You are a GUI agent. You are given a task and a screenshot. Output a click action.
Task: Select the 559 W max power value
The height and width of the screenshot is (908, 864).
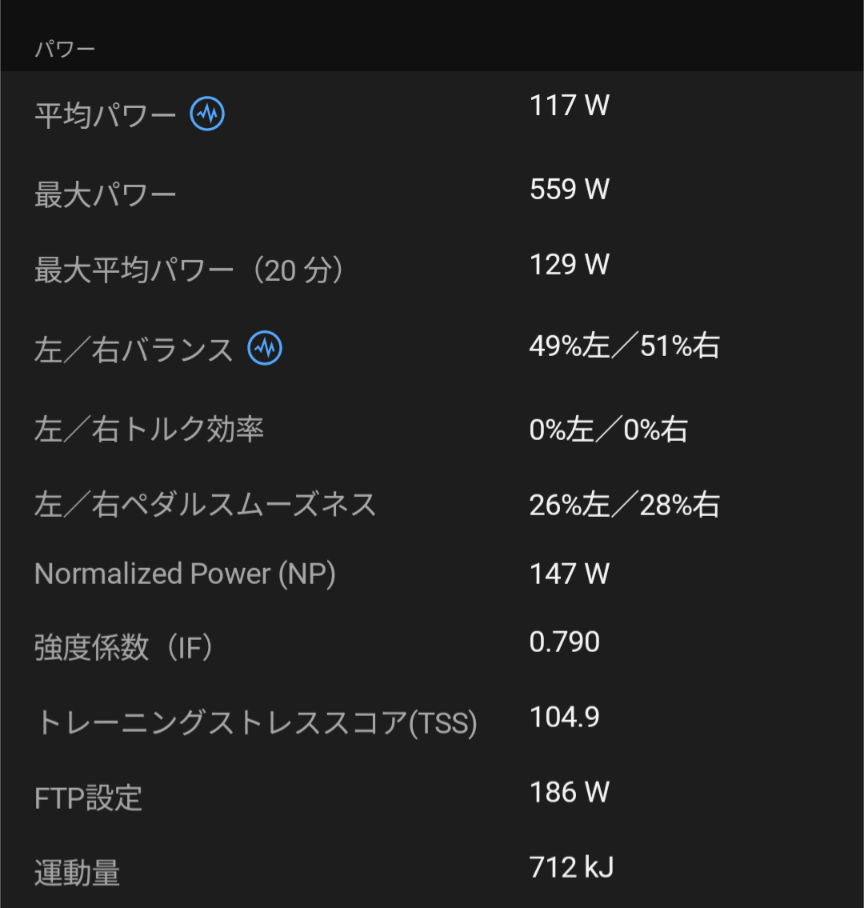pos(569,189)
